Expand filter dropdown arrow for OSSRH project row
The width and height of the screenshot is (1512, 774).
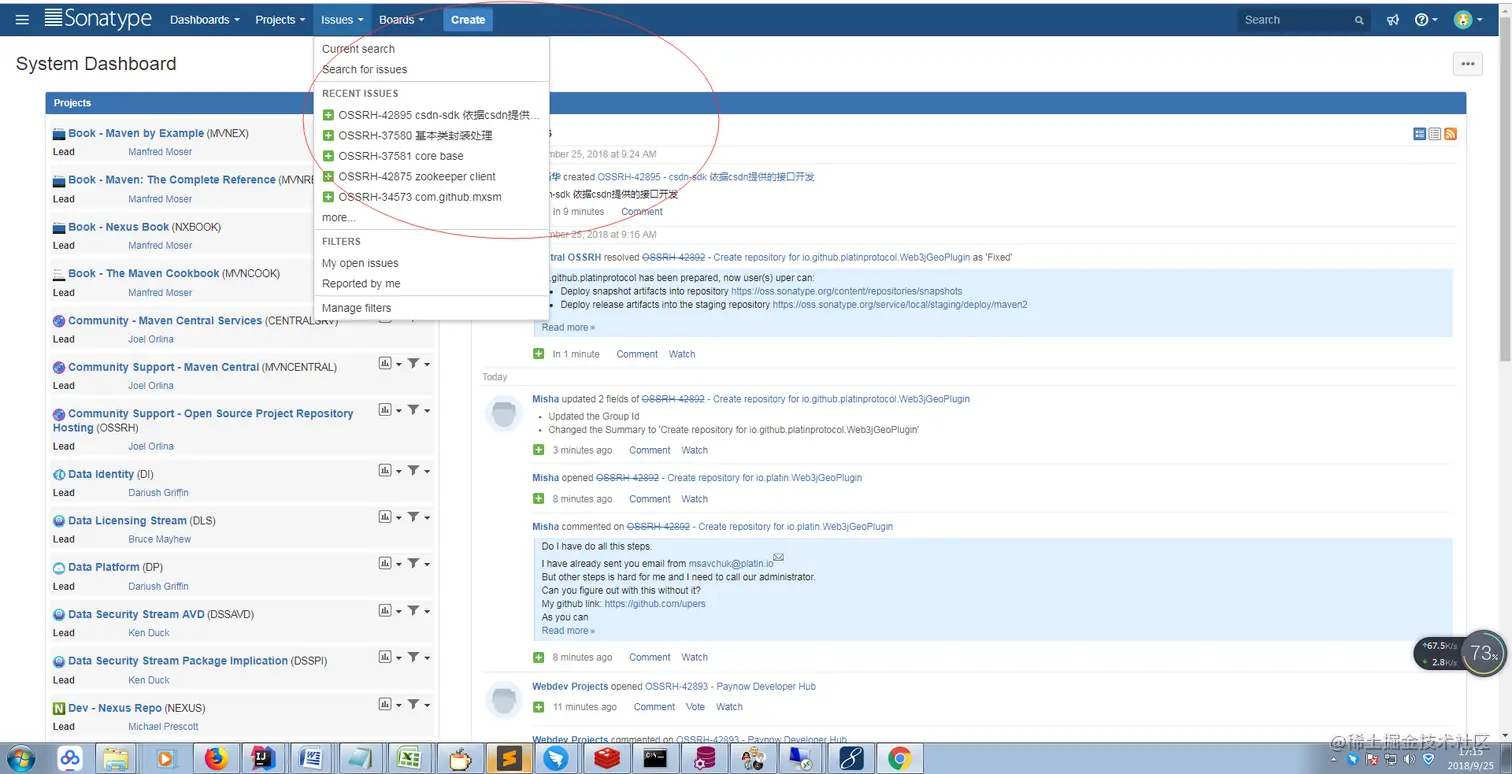click(427, 411)
